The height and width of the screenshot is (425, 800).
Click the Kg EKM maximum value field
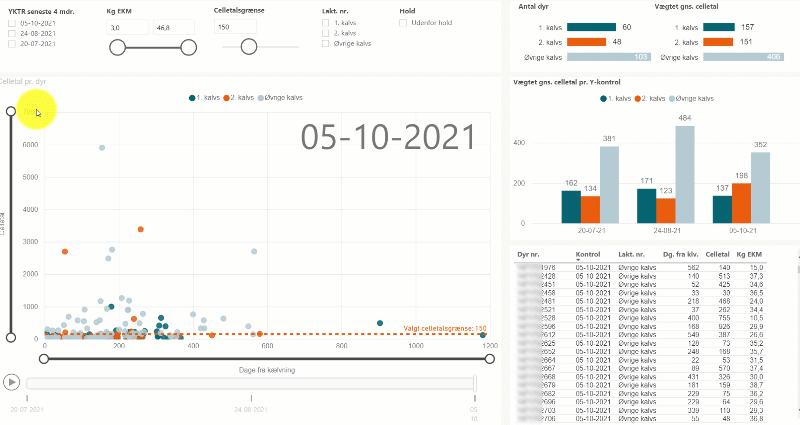(x=174, y=28)
